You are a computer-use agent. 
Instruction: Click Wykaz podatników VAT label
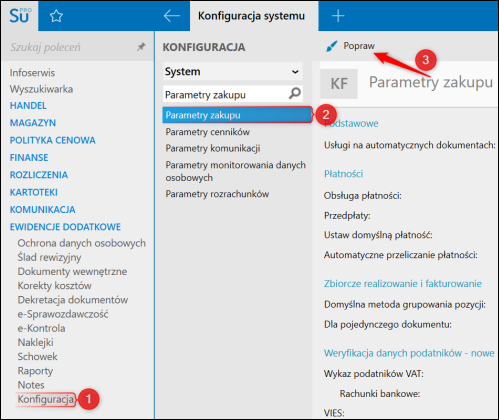point(374,374)
